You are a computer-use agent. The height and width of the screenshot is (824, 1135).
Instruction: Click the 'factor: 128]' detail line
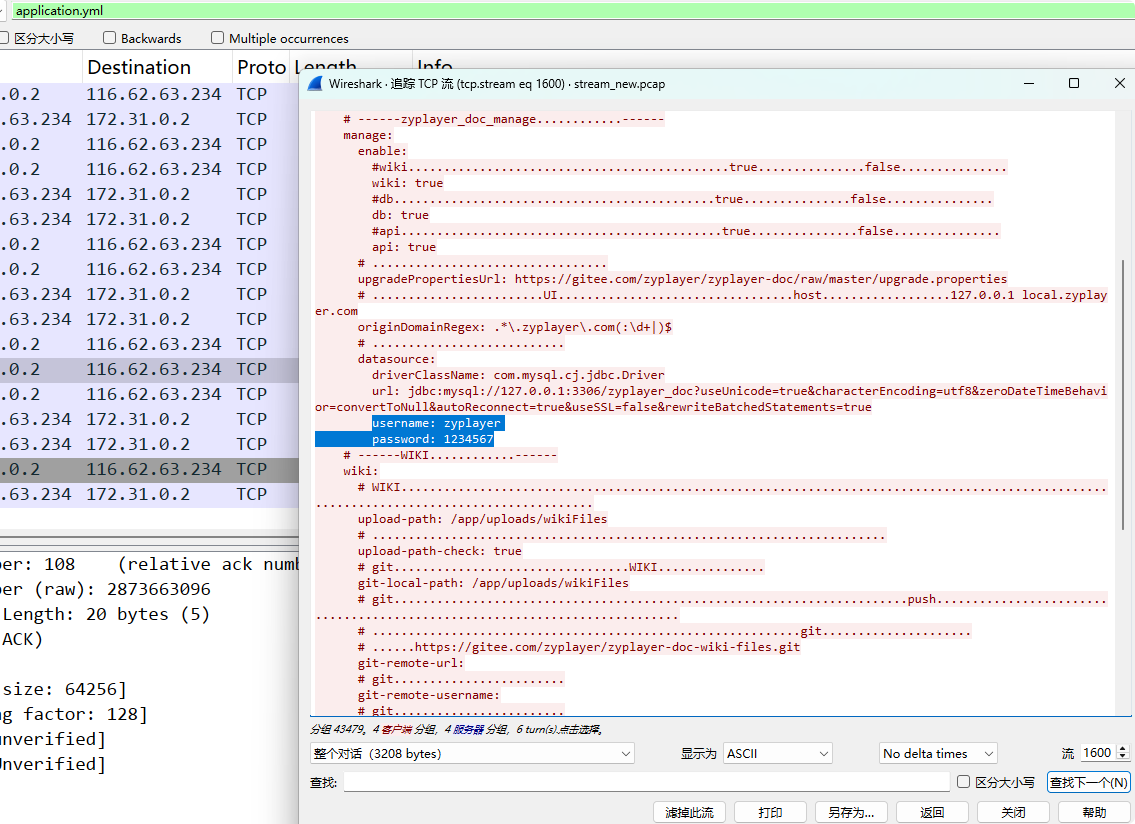point(74,715)
